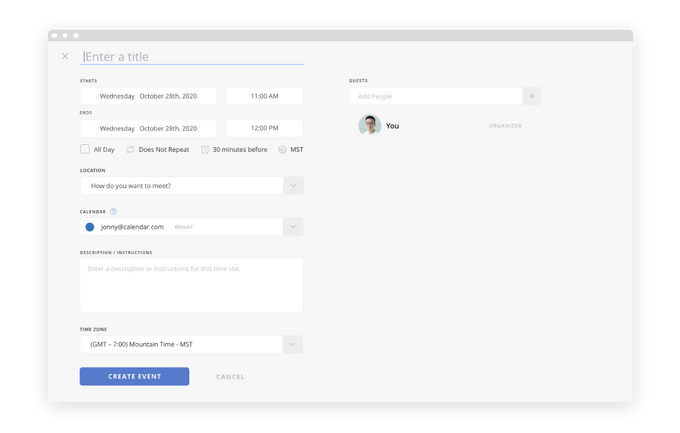The height and width of the screenshot is (433, 680).
Task: Expand the Time Zone dropdown arrow
Action: pyautogui.click(x=293, y=344)
